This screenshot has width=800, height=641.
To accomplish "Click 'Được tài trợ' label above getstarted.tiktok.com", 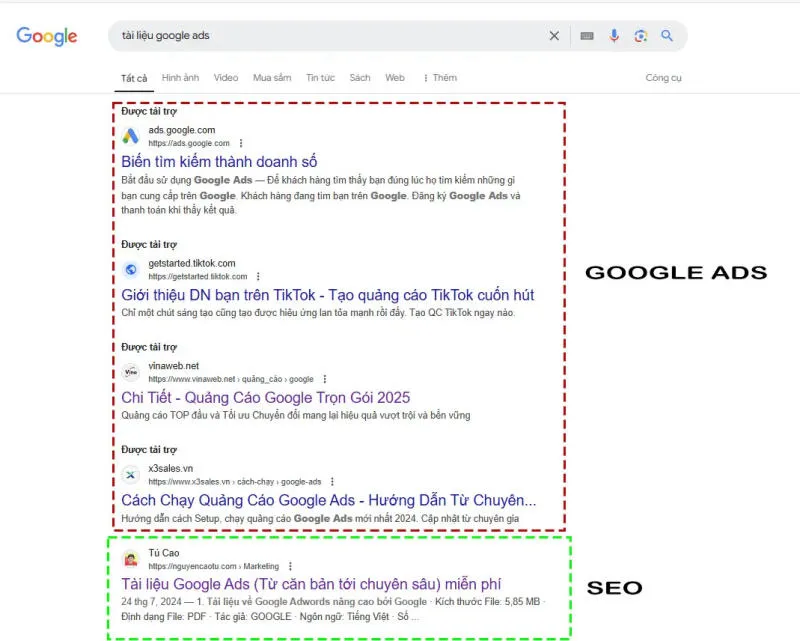I will 149,244.
